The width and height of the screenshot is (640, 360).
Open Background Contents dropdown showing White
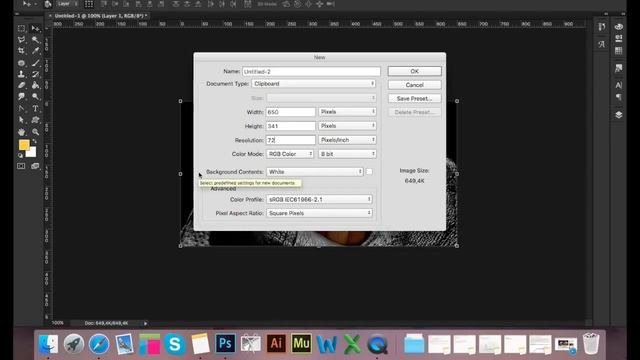(315, 172)
